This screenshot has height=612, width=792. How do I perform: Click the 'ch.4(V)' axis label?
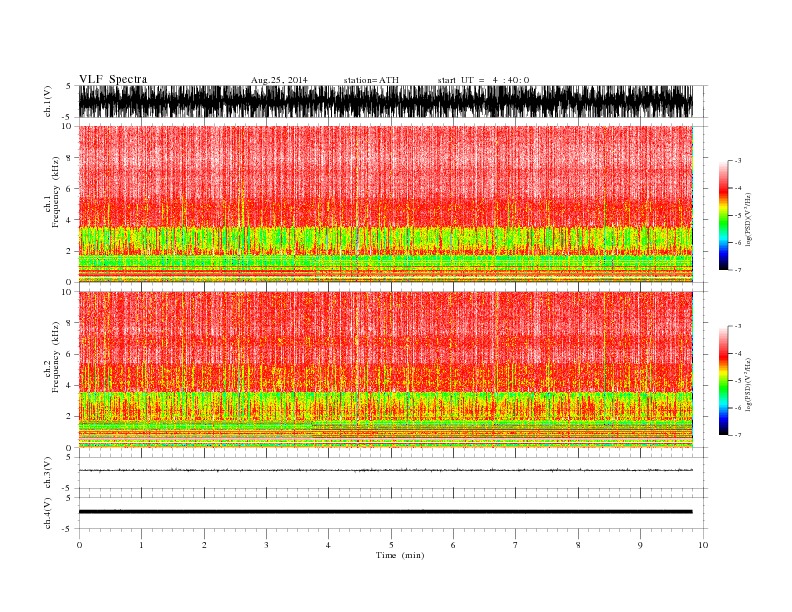point(48,513)
